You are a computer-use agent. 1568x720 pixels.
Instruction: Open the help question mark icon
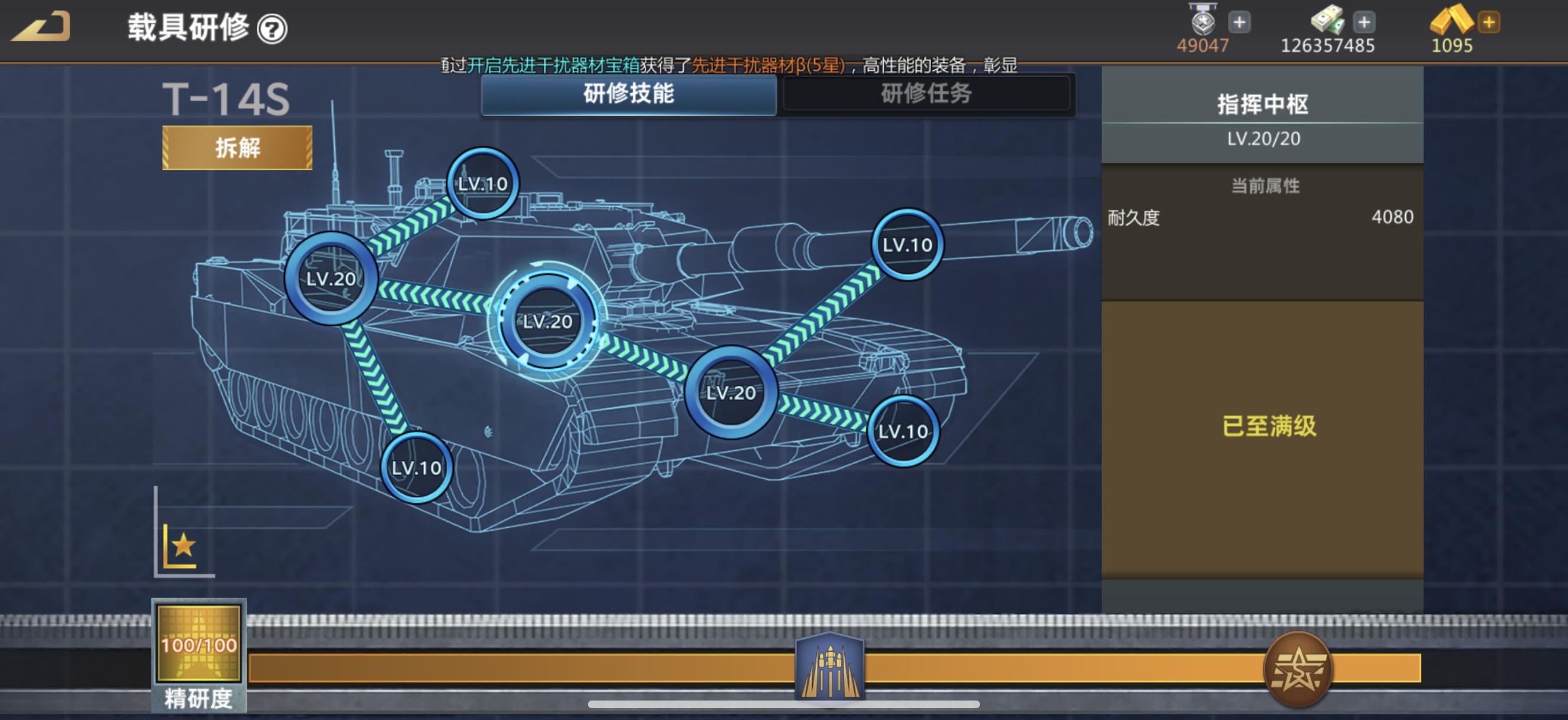tap(272, 28)
